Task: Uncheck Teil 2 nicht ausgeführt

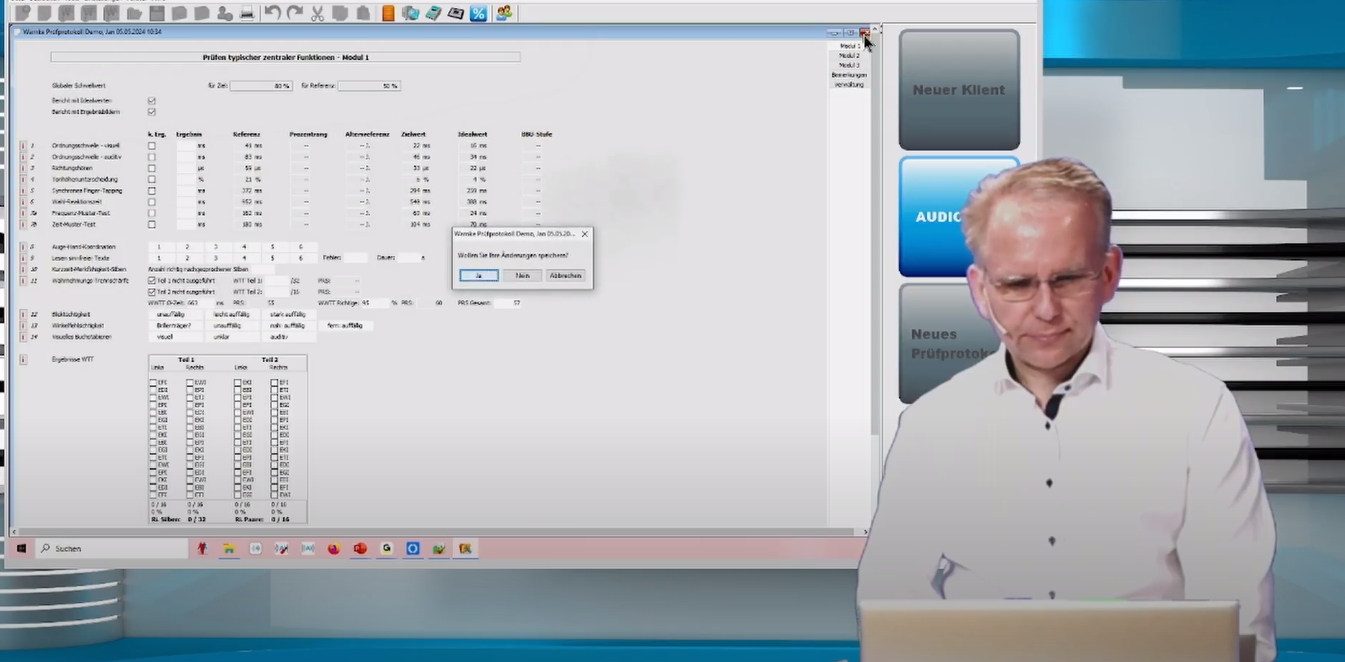Action: tap(152, 292)
